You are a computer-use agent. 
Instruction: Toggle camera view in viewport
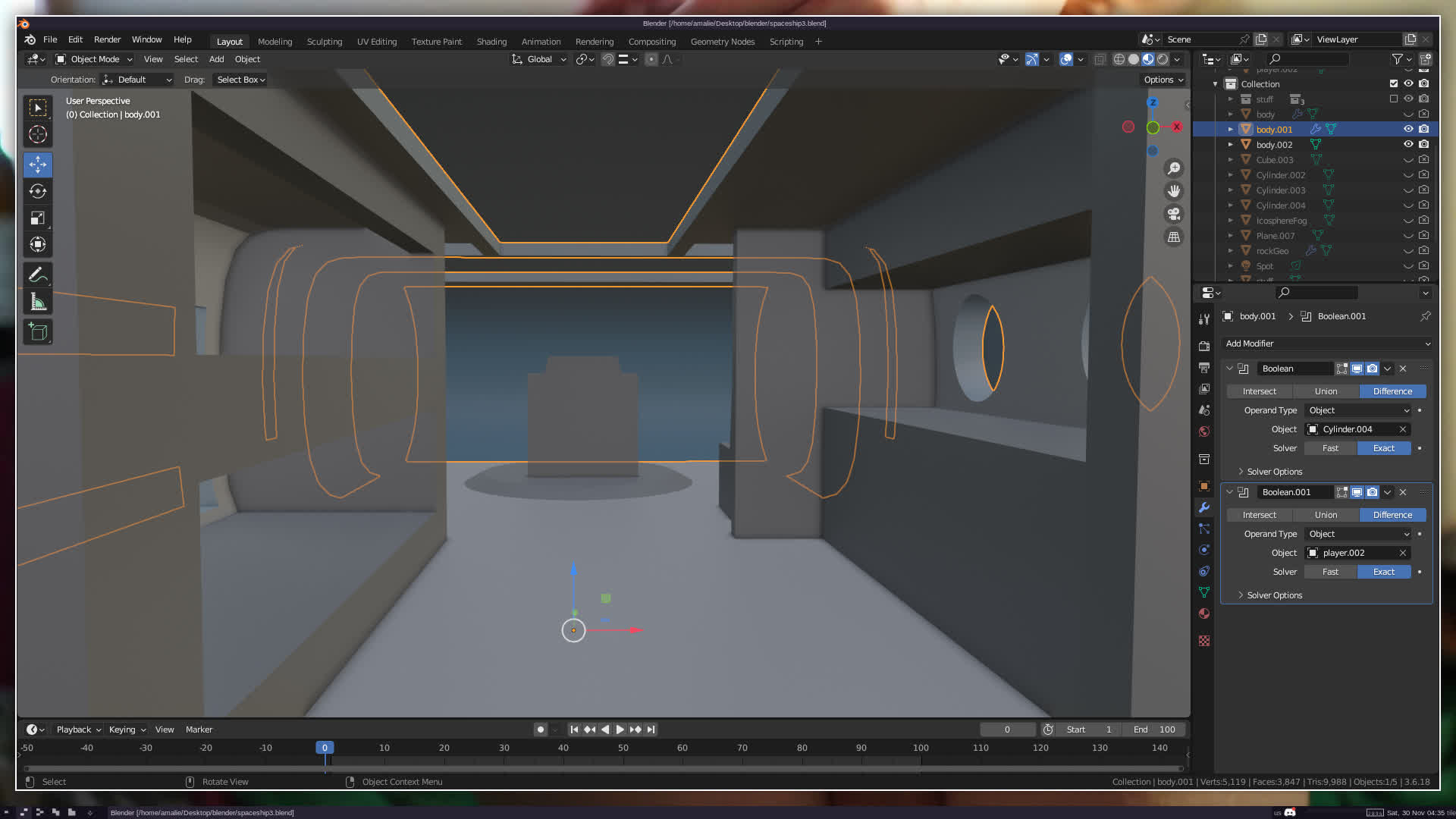pyautogui.click(x=1174, y=214)
